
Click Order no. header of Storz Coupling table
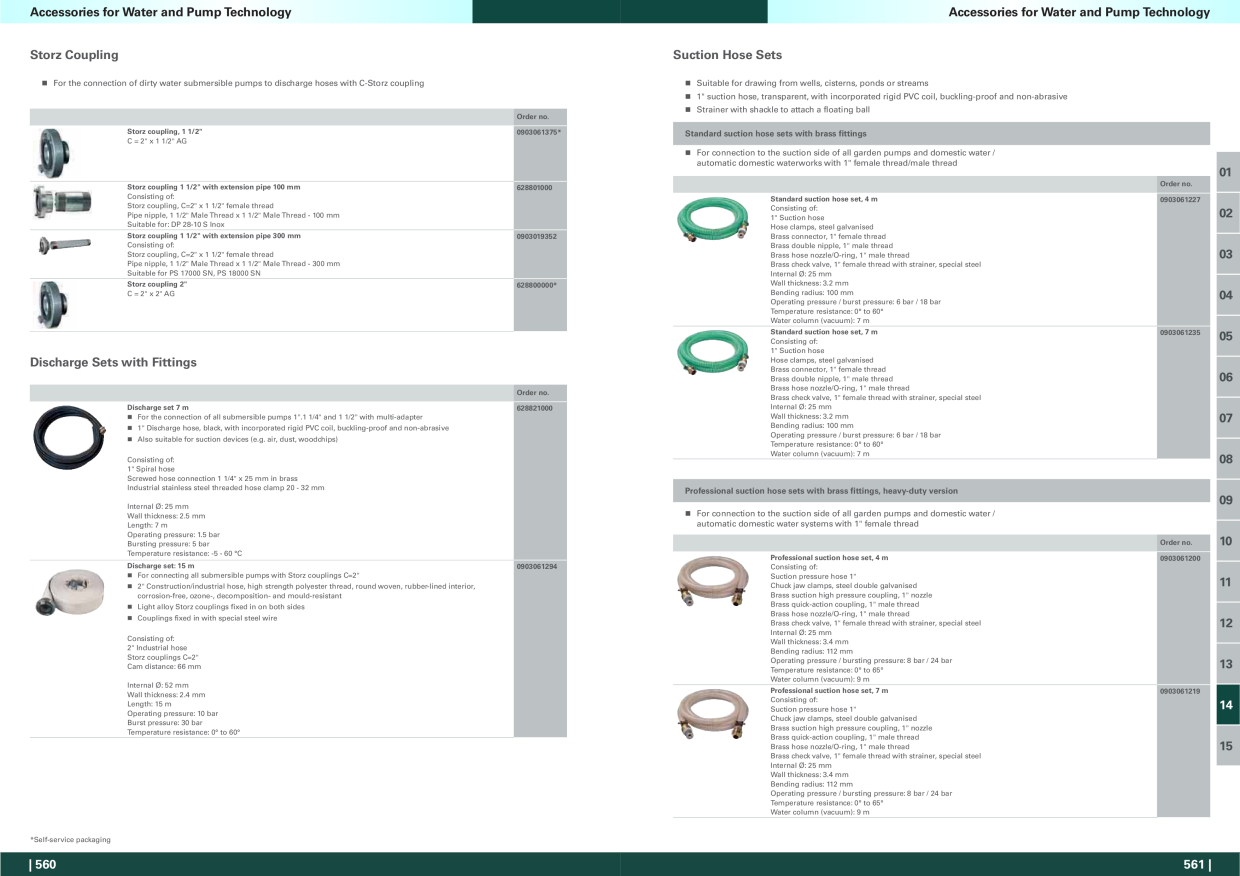(533, 117)
